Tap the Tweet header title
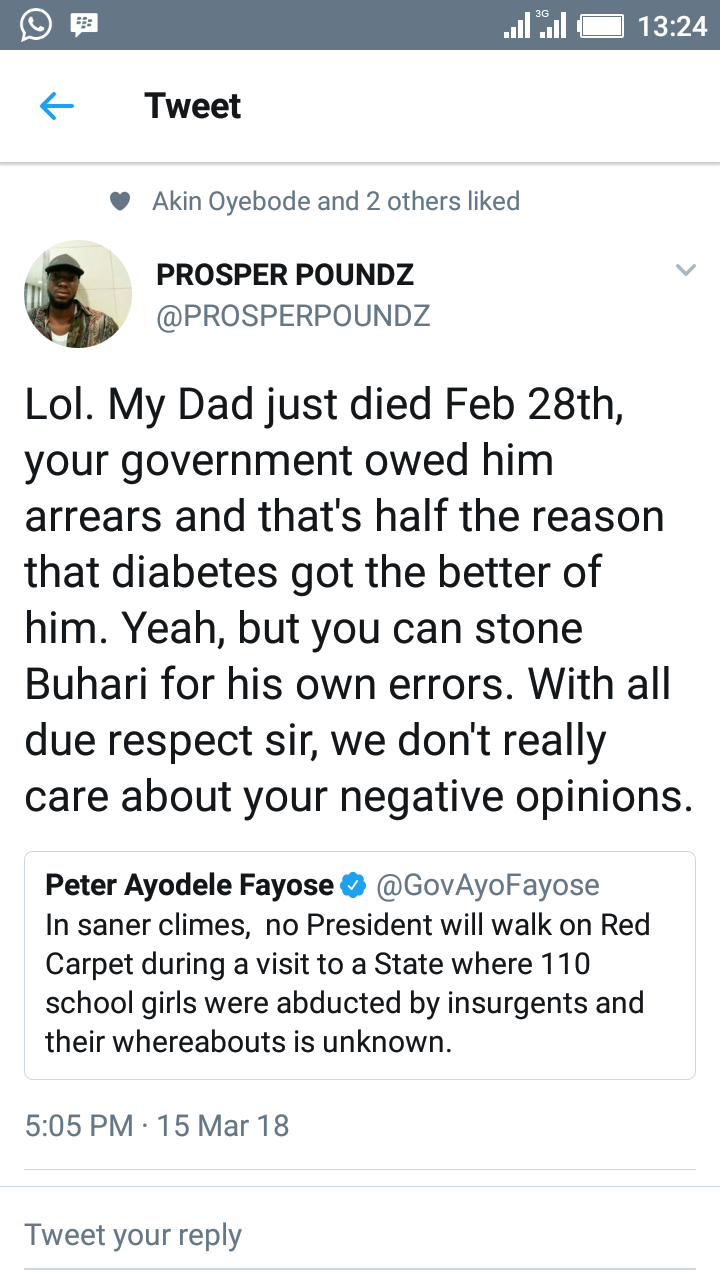This screenshot has height=1280, width=720. (x=192, y=106)
